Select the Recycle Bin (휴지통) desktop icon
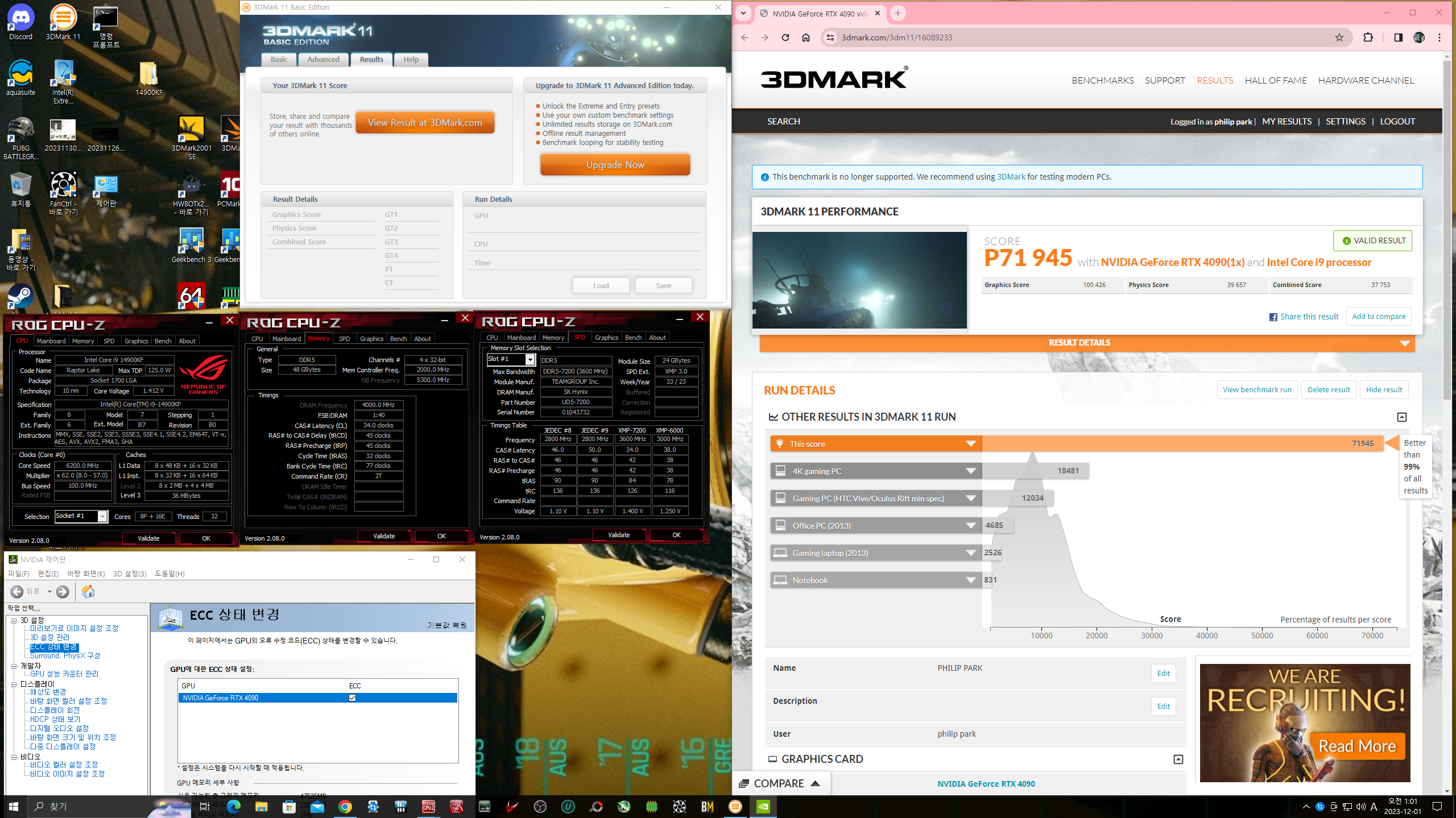 click(x=20, y=189)
